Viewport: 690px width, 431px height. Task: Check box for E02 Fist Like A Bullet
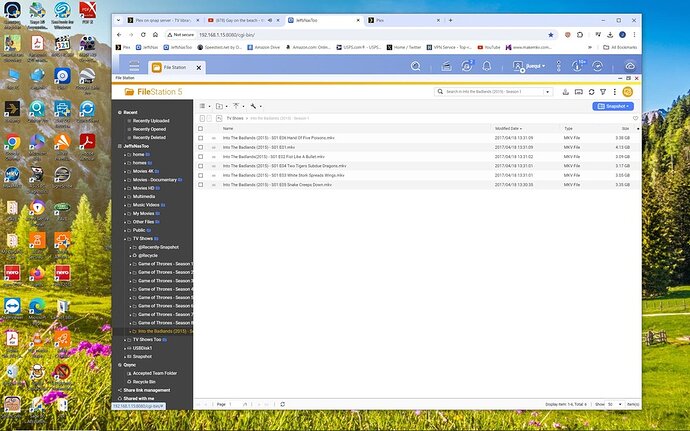click(x=201, y=157)
